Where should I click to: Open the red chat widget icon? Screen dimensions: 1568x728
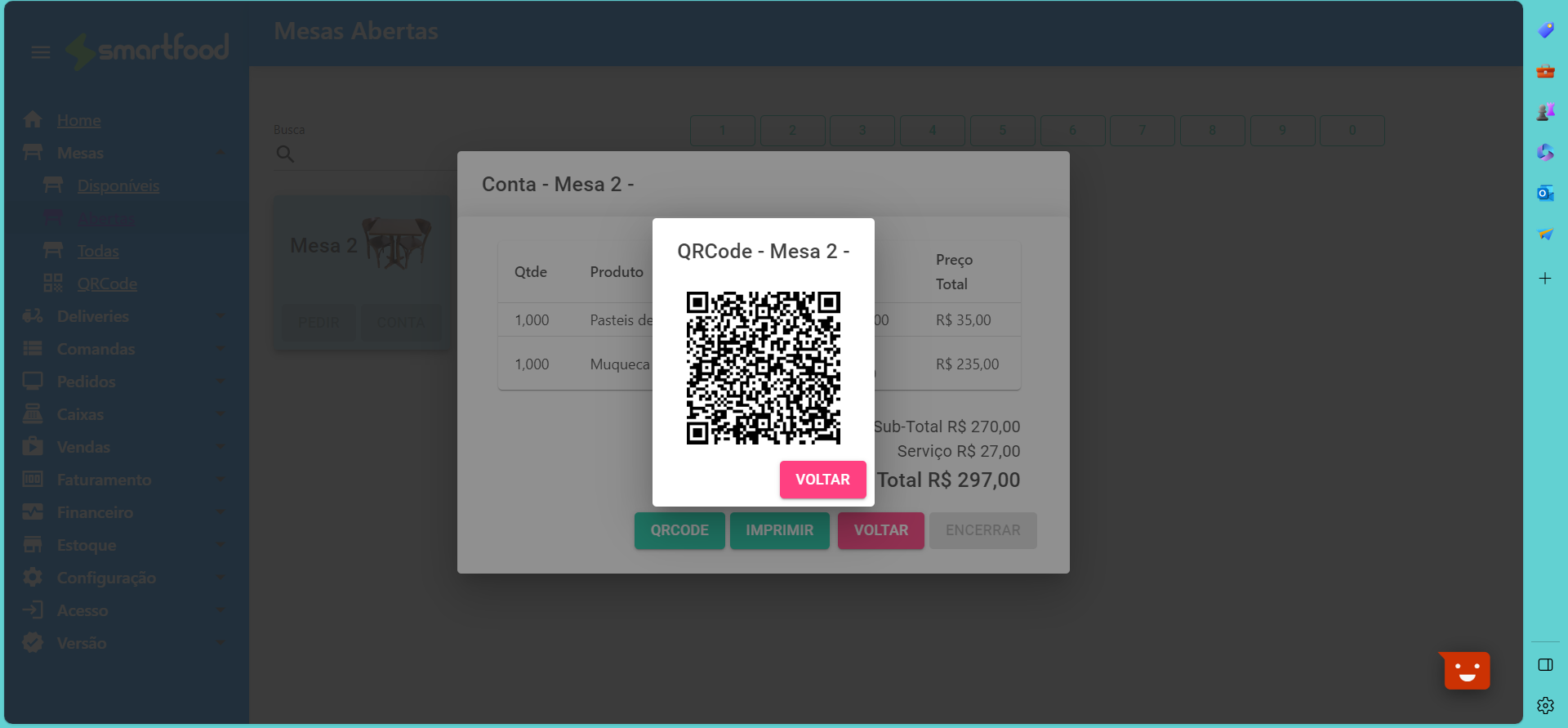coord(1466,671)
